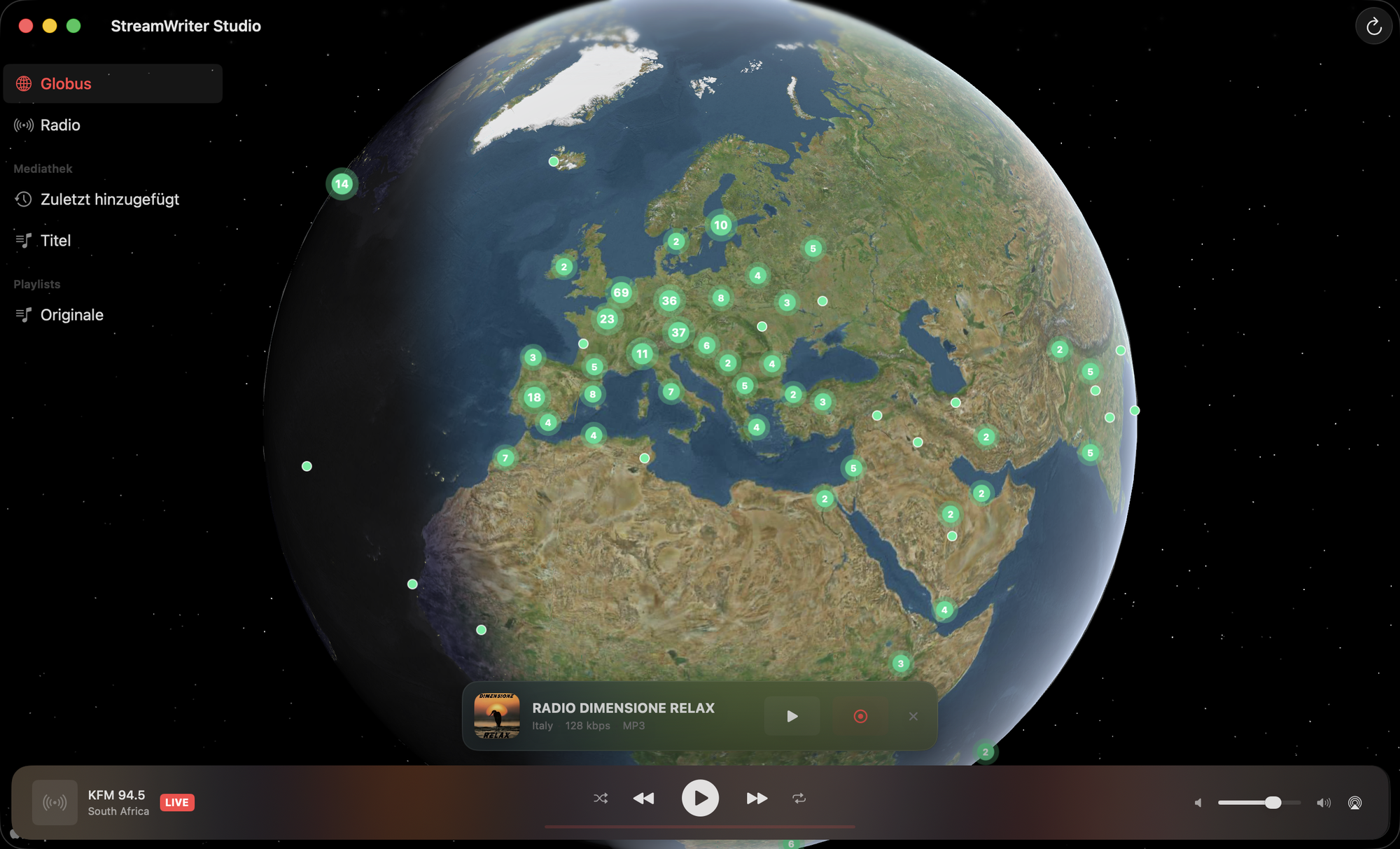This screenshot has width=1400, height=849.
Task: Select the Globus sidebar item
Action: (113, 84)
